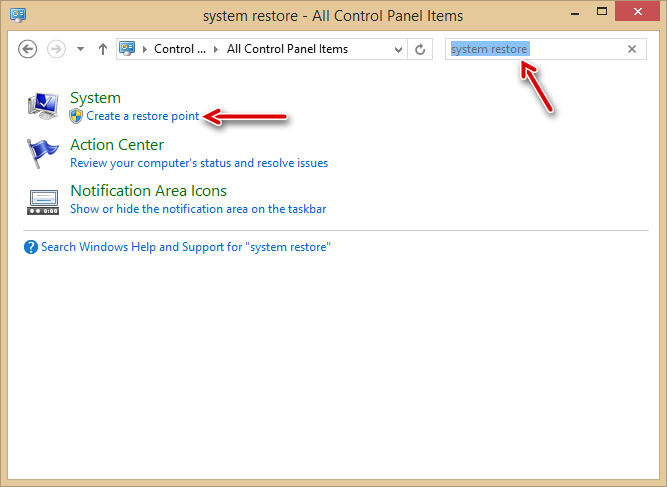Screen dimensions: 667x487
Task: Click the Action Center flag icon
Action: 42,153
